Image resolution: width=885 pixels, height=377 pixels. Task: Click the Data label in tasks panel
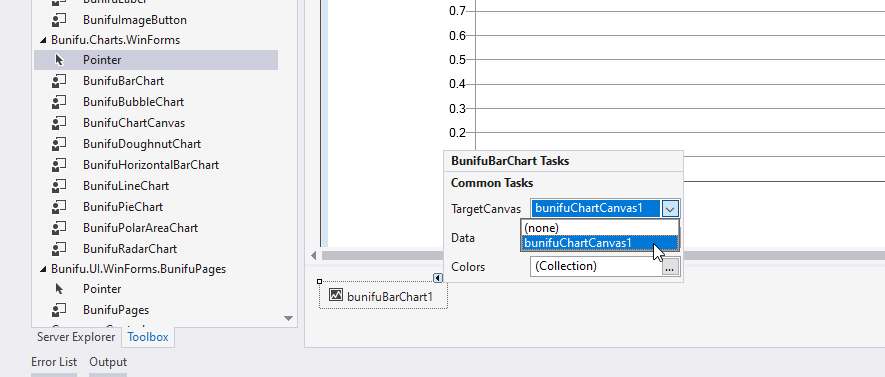tap(463, 238)
